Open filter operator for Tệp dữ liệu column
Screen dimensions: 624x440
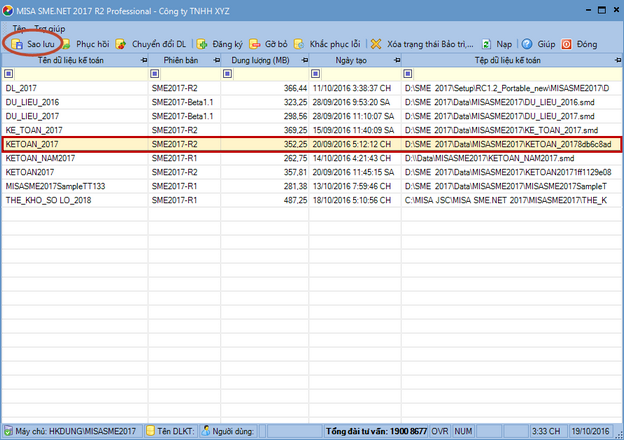point(408,74)
